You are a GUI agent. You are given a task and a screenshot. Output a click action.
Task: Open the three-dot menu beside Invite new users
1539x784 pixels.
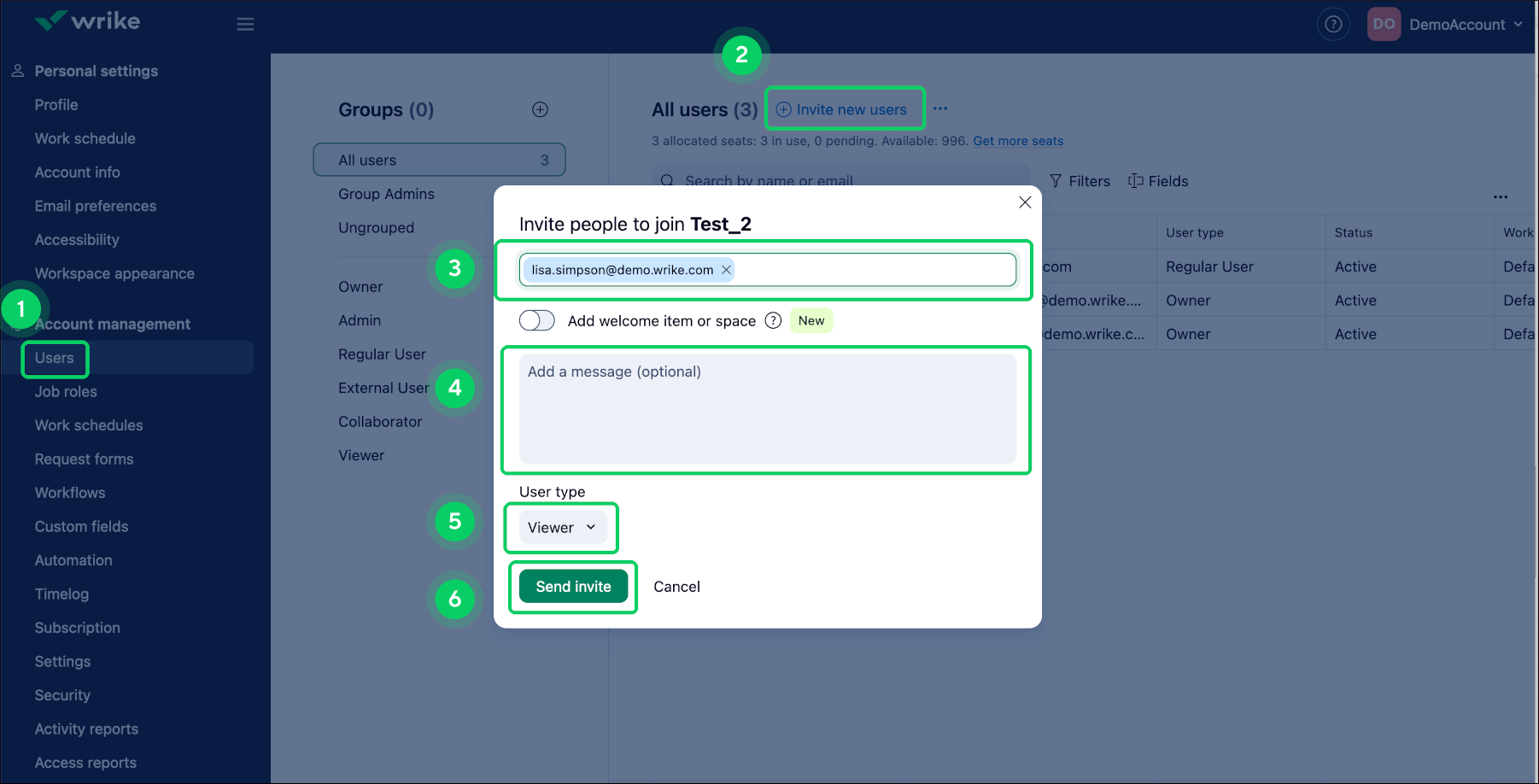click(x=940, y=108)
